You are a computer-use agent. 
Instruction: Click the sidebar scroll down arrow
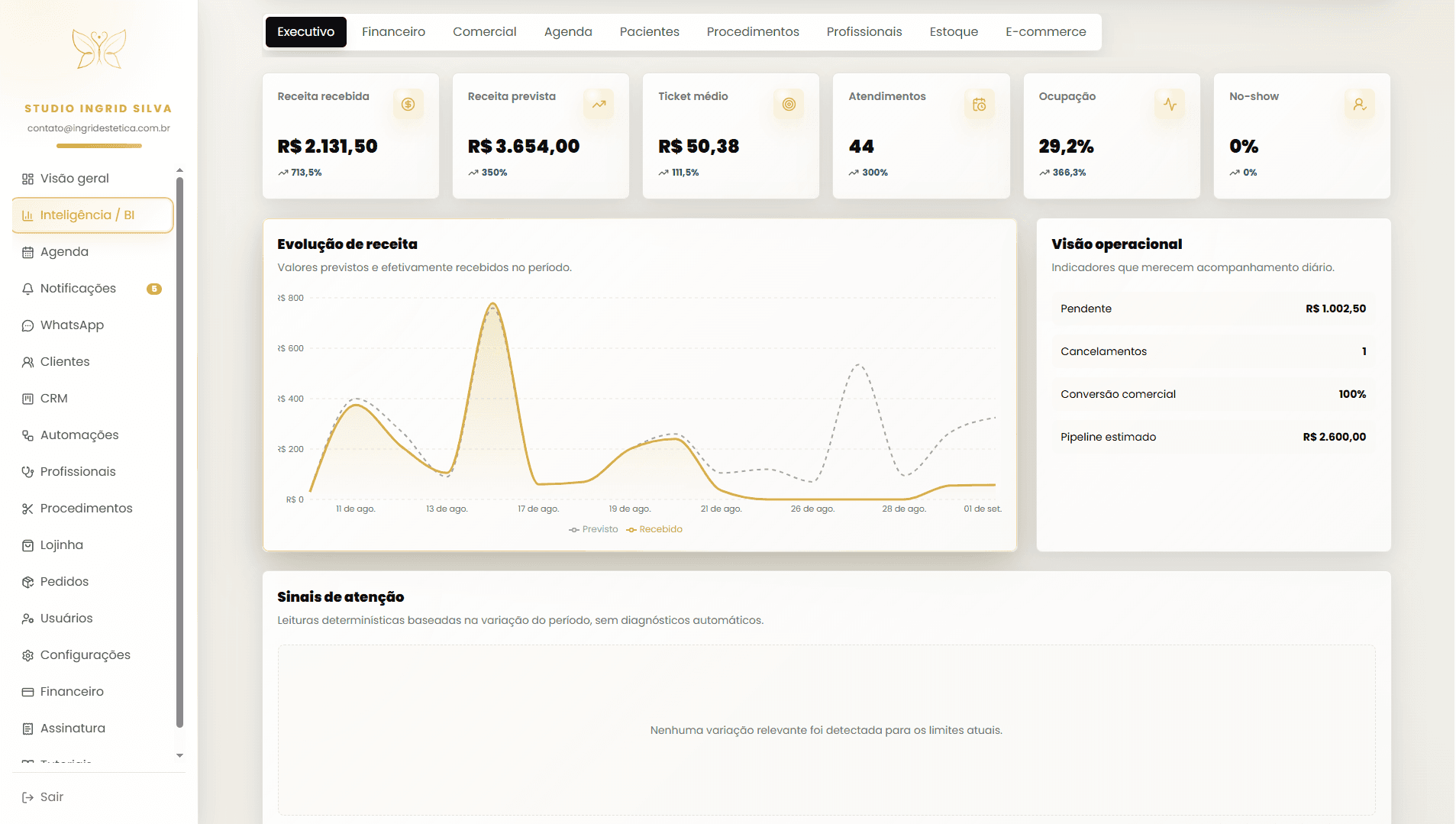point(179,755)
